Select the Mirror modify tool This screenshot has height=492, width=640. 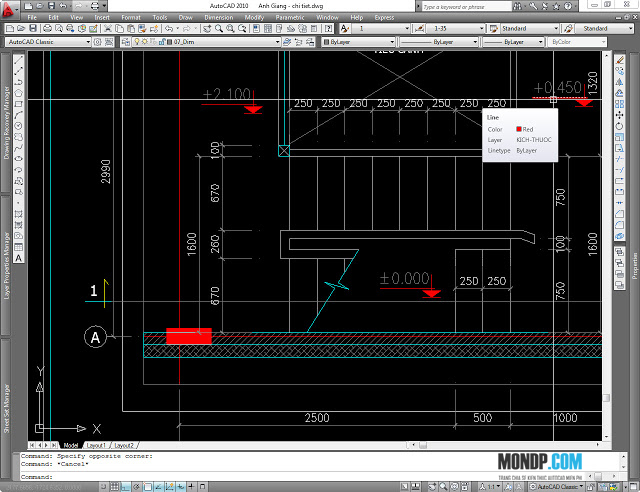620,82
